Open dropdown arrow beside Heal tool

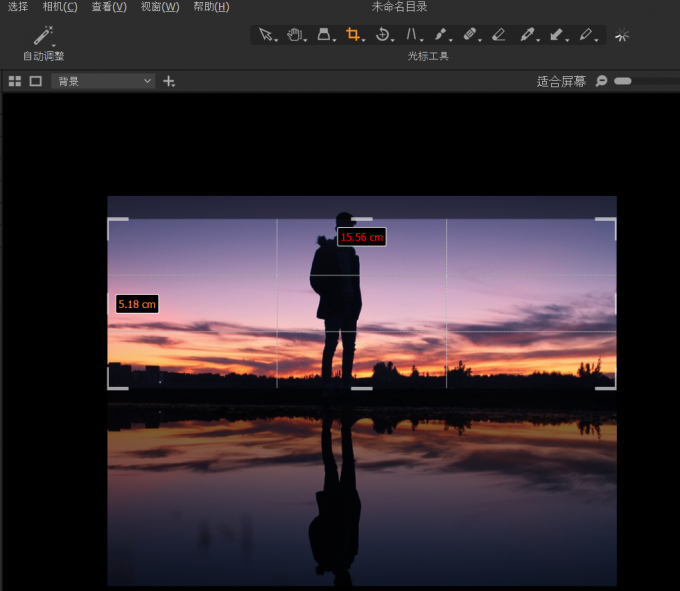pyautogui.click(x=480, y=40)
